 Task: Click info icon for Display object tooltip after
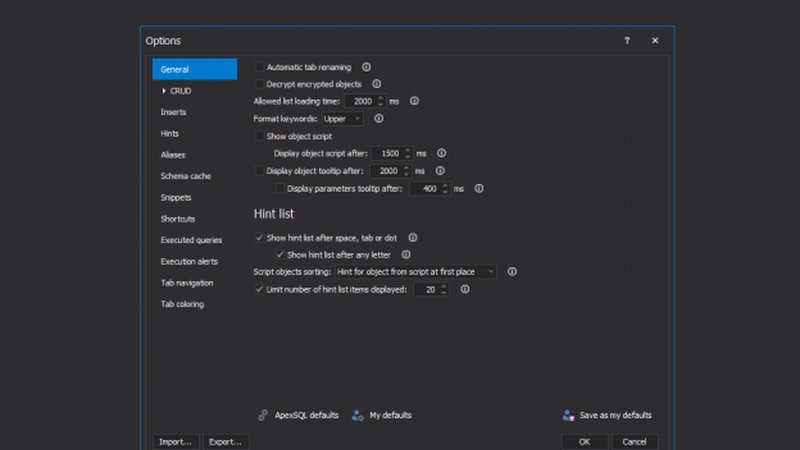coord(440,171)
